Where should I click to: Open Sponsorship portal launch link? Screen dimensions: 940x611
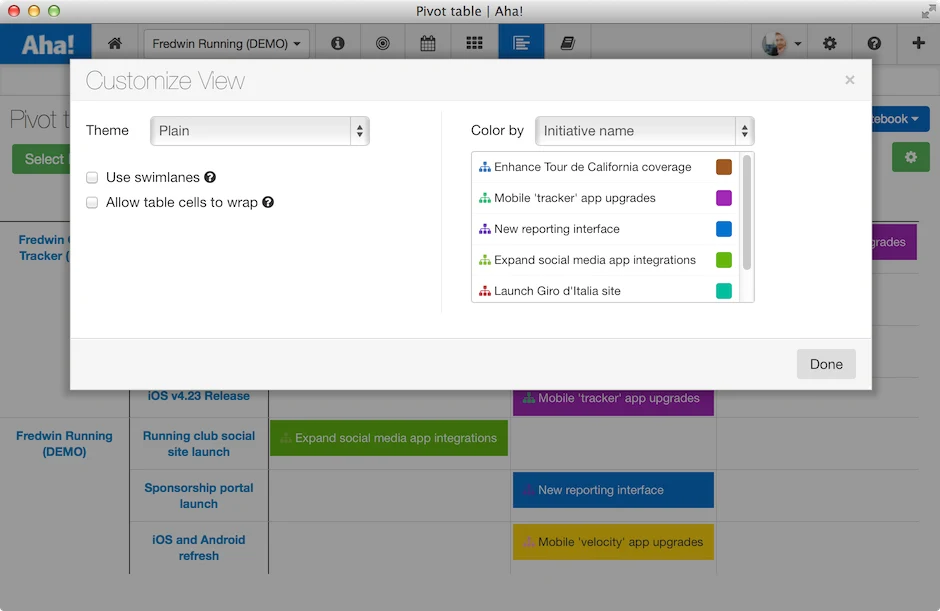click(198, 496)
